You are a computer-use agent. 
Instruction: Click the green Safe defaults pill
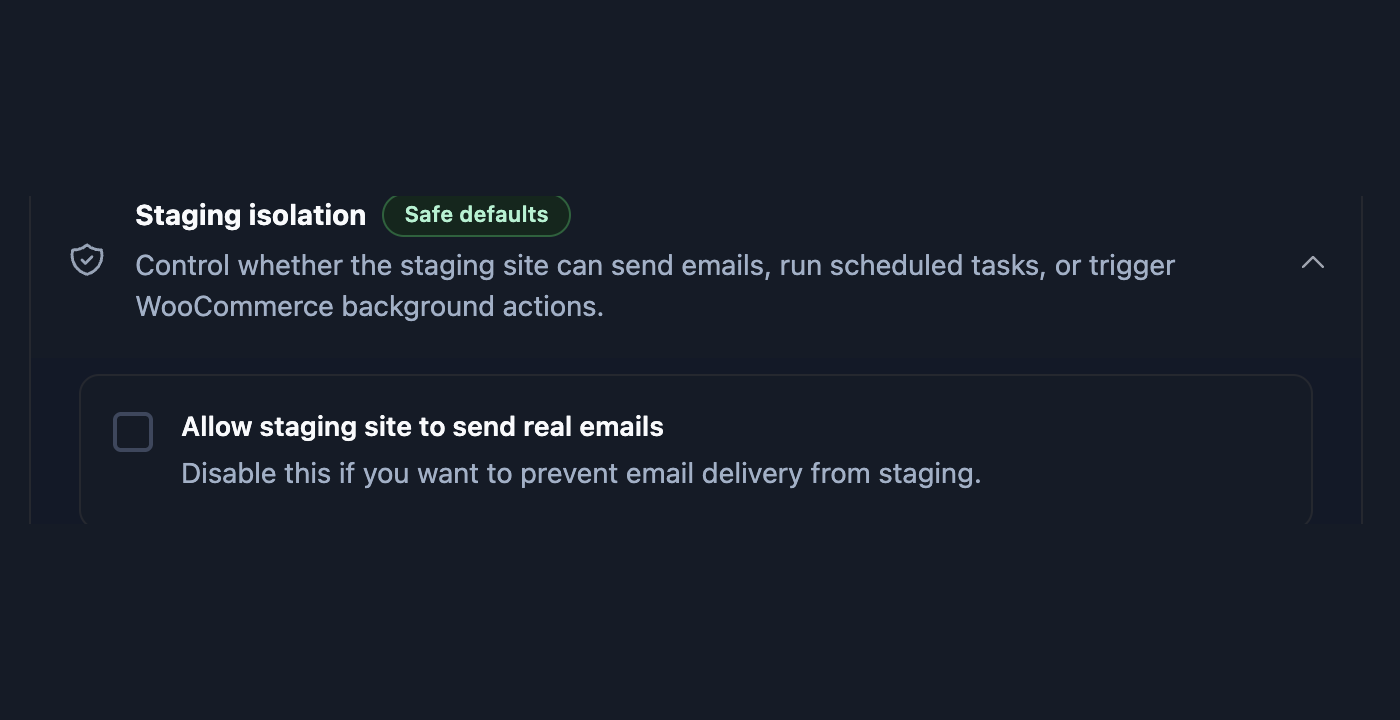476,215
